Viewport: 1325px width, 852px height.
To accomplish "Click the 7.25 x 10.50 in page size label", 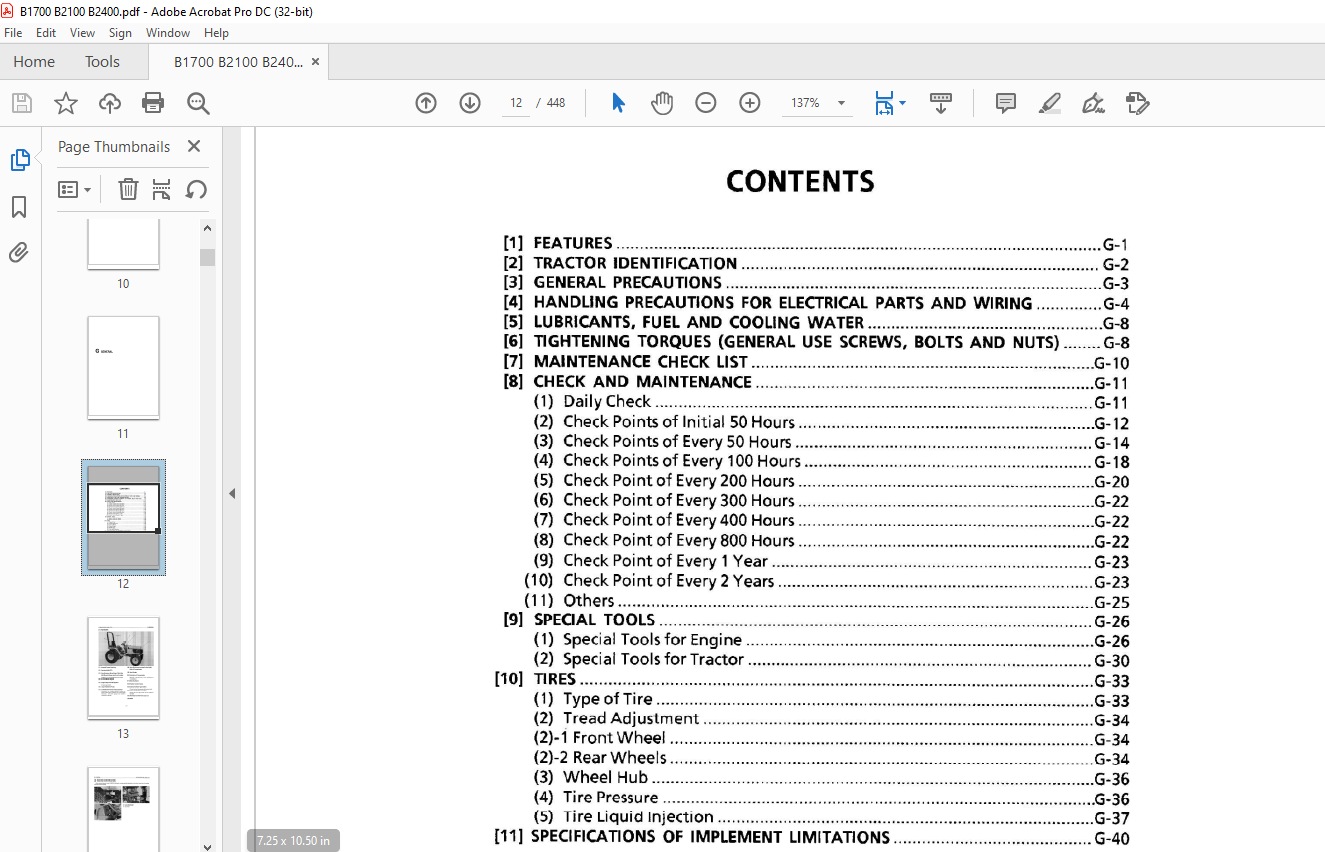I will [293, 840].
